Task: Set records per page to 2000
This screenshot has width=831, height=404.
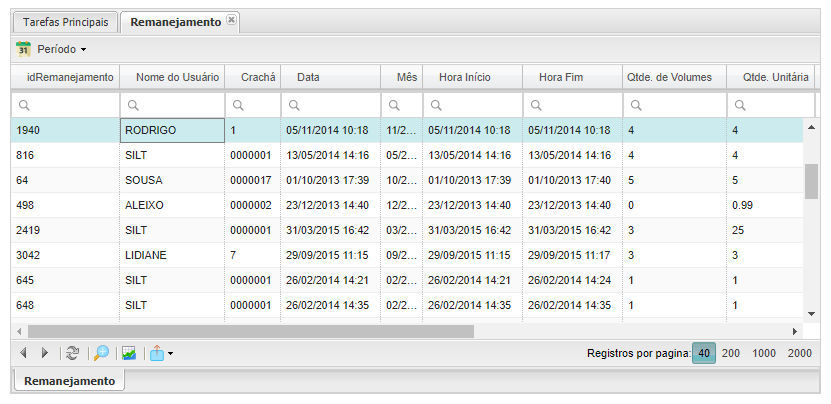Action: (x=800, y=353)
